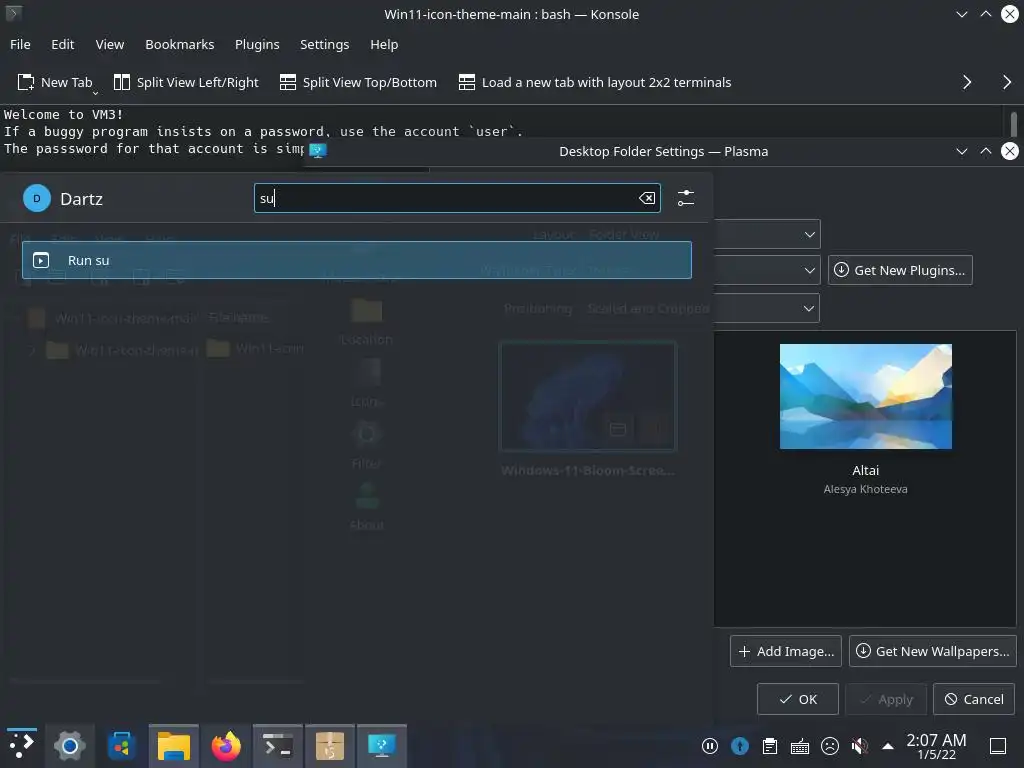Click the sad face notification tray icon
This screenshot has width=1024, height=768.
830,746
